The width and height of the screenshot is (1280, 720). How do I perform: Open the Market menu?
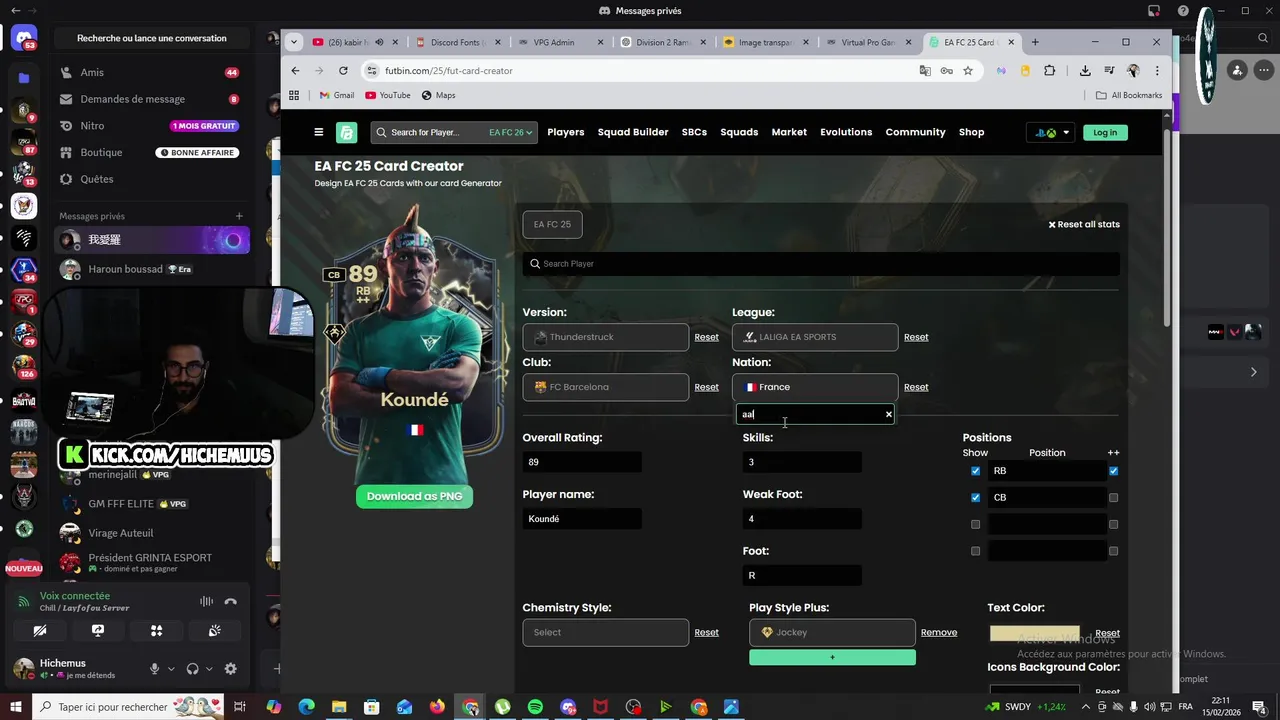tap(789, 132)
